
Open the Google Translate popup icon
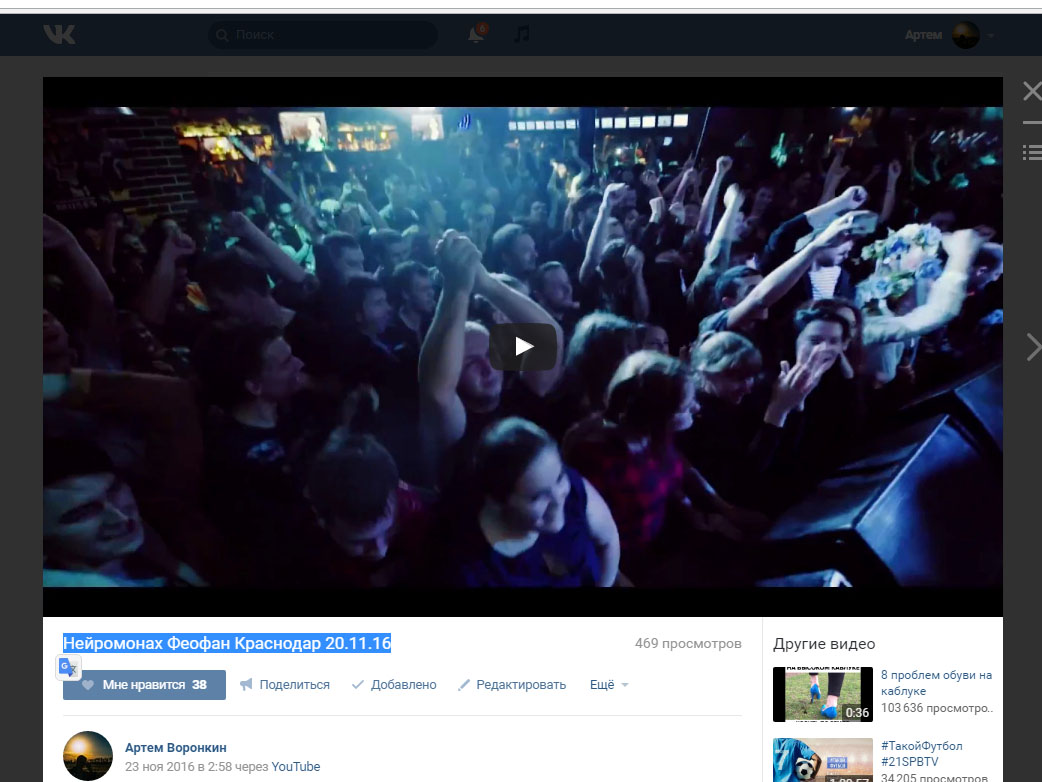coord(68,666)
